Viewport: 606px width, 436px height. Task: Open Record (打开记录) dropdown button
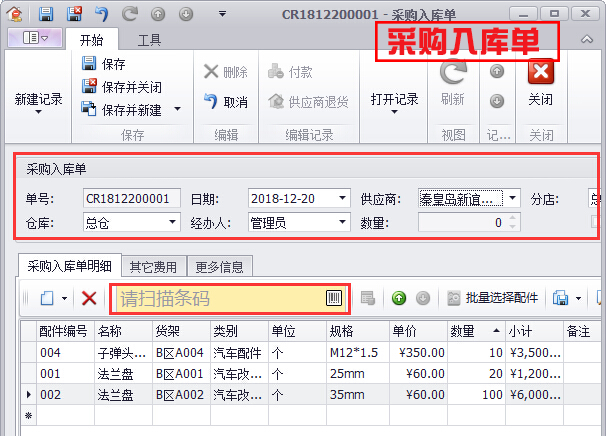click(394, 100)
